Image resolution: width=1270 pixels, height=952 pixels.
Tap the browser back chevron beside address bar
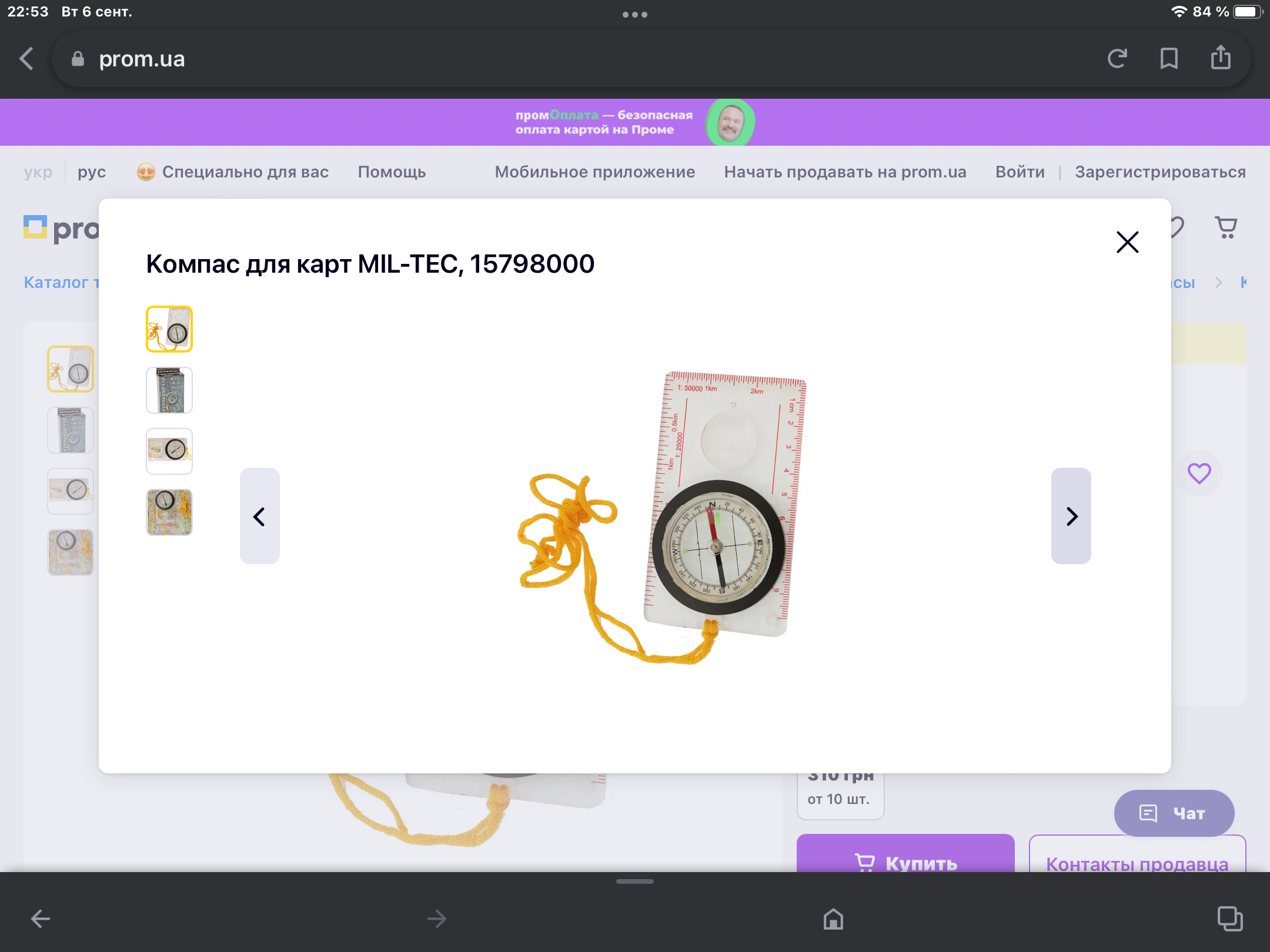pyautogui.click(x=27, y=59)
